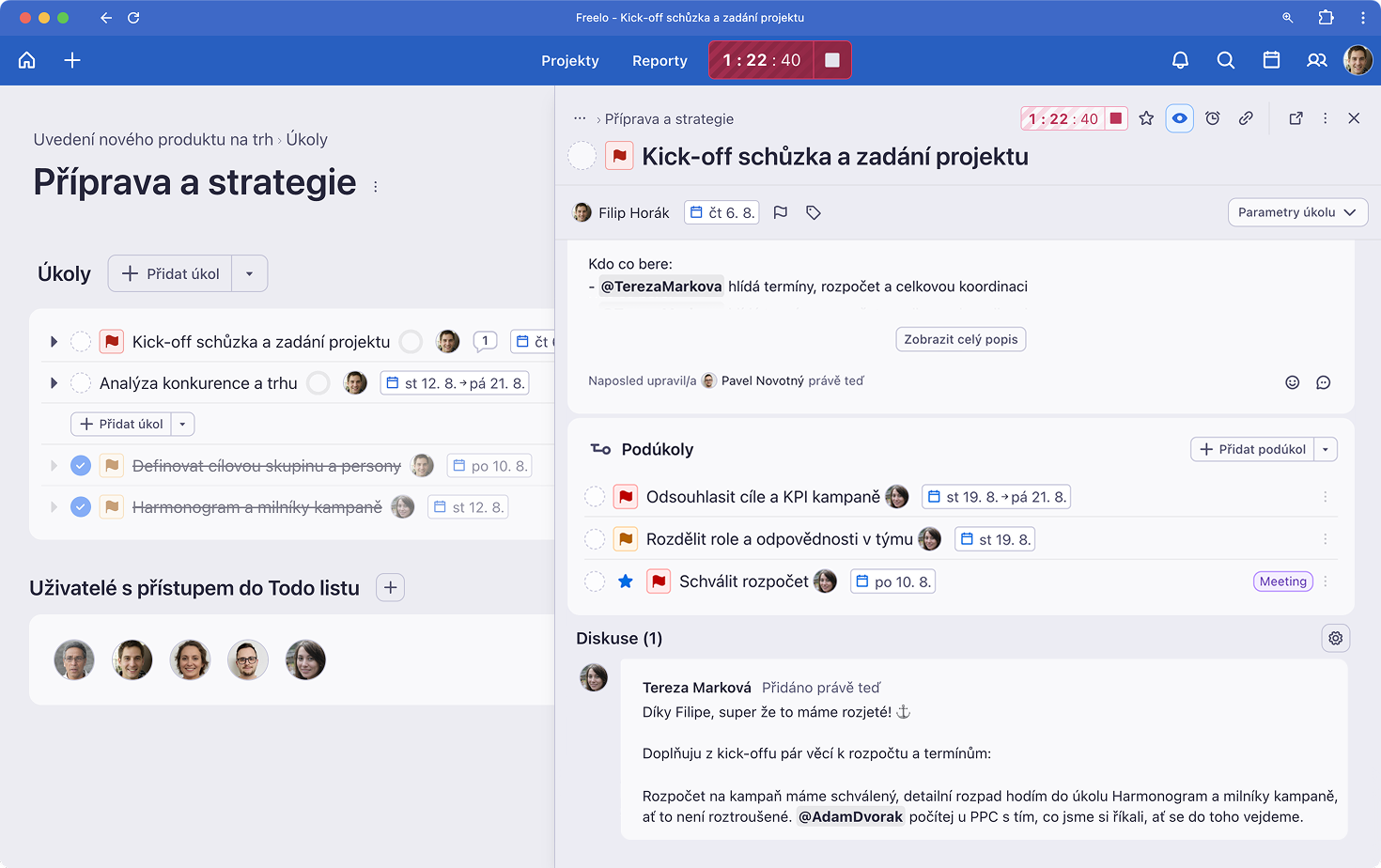Open notifications bell in top bar
The image size is (1381, 868).
pos(1180,60)
